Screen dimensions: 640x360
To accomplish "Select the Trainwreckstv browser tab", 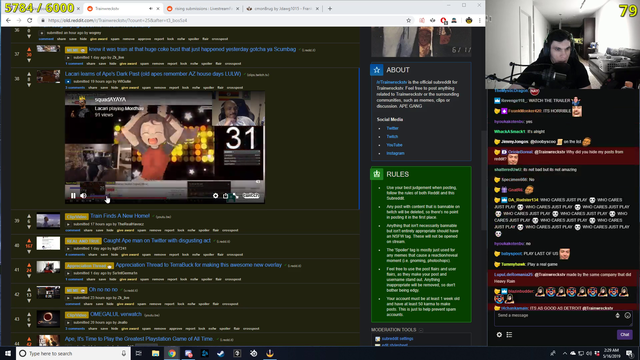I will [x=121, y=9].
